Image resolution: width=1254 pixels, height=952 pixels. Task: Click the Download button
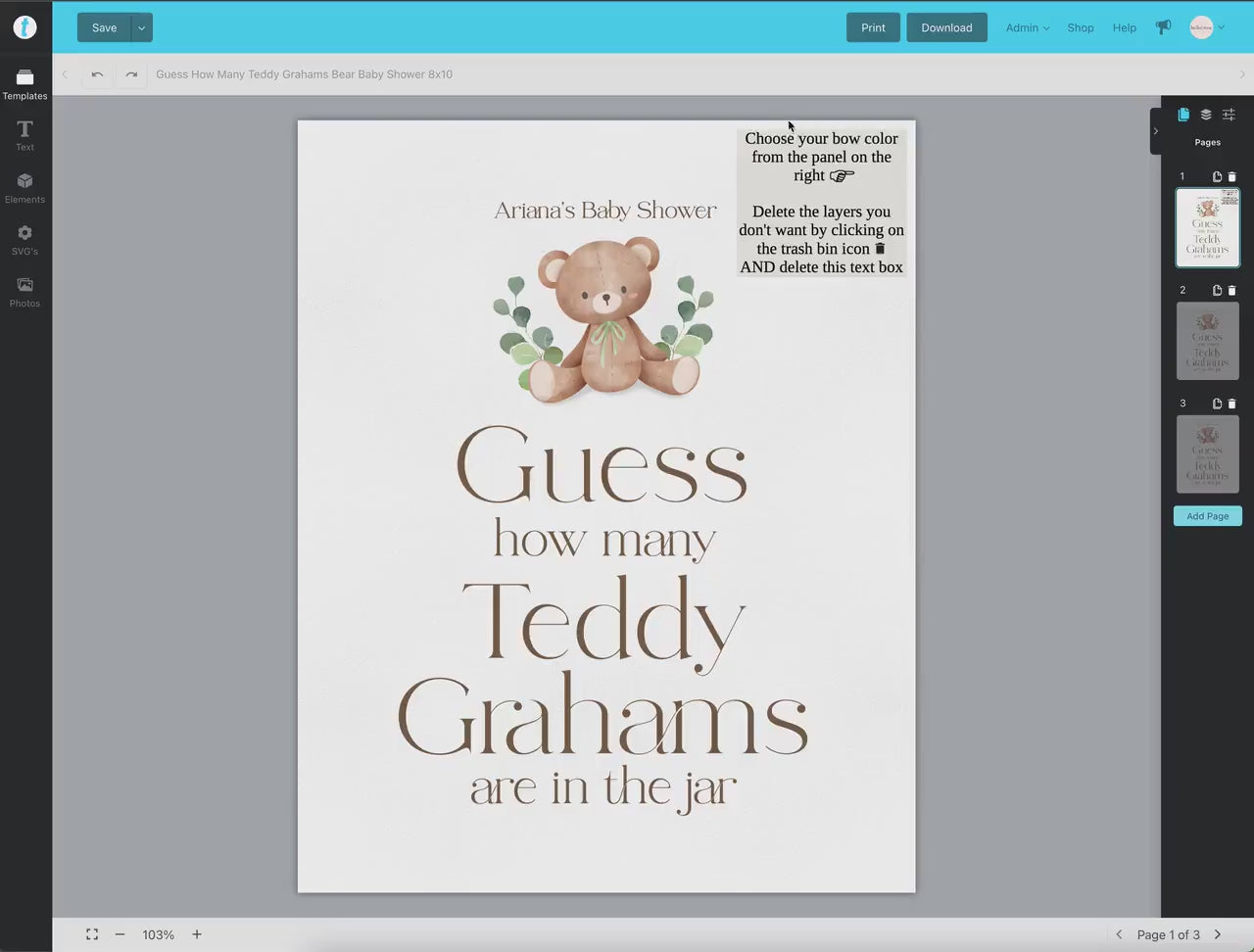coord(946,27)
